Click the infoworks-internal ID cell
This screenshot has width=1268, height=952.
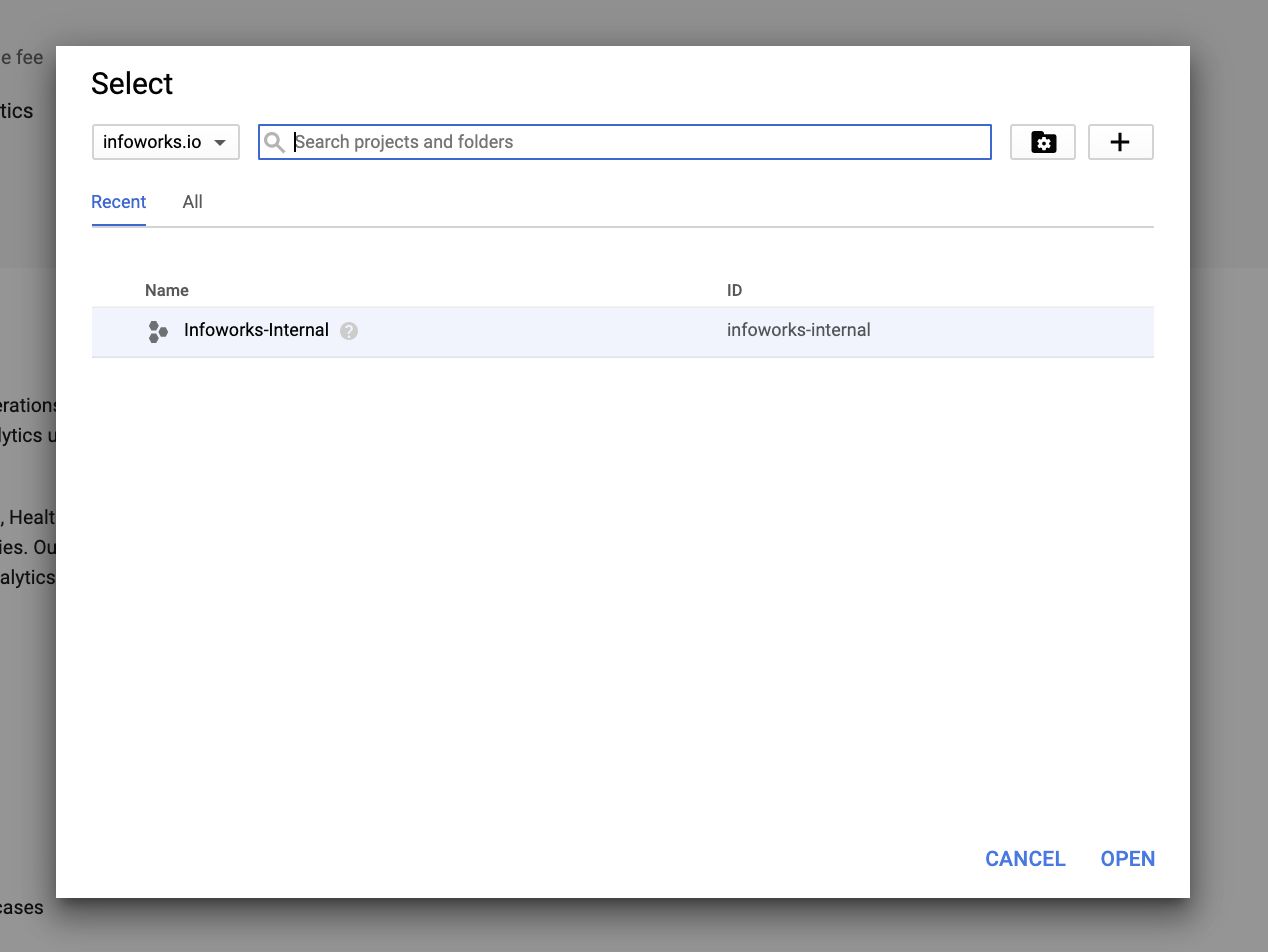click(x=799, y=330)
